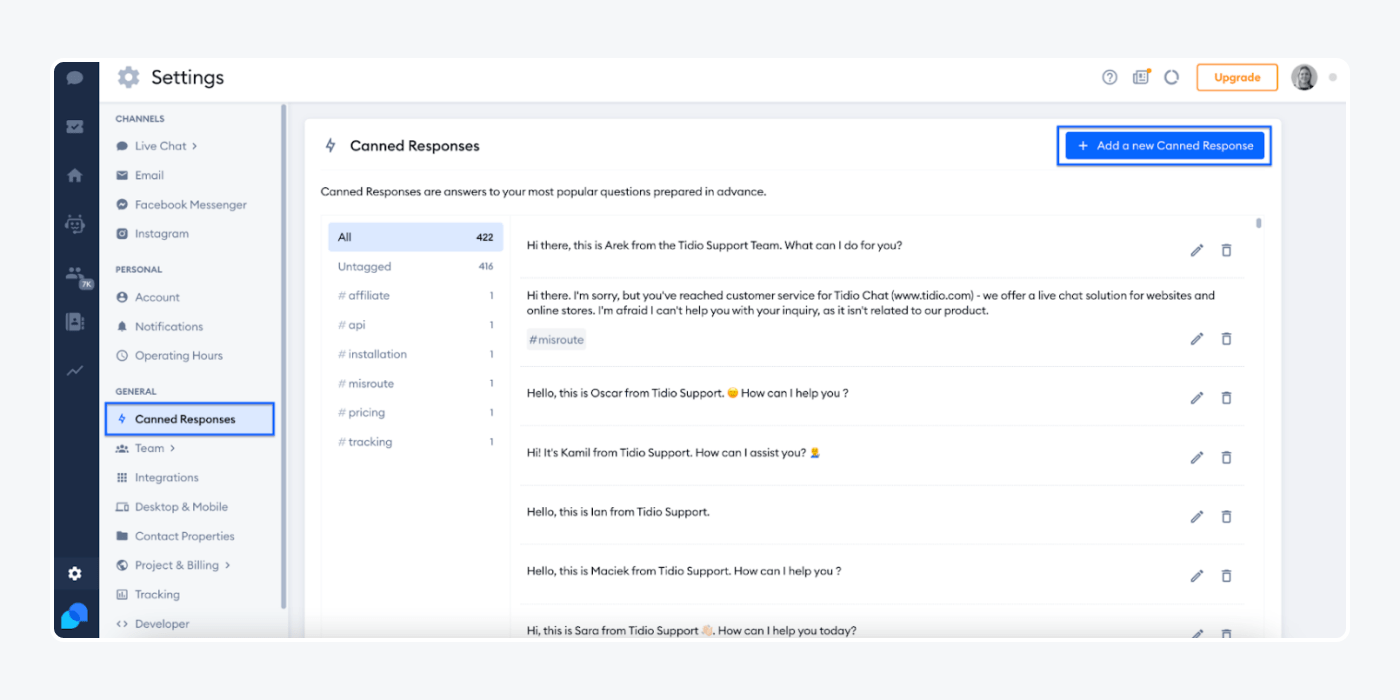1400x700 pixels.
Task: Edit the Maciek greeting canned response
Action: point(1197,576)
